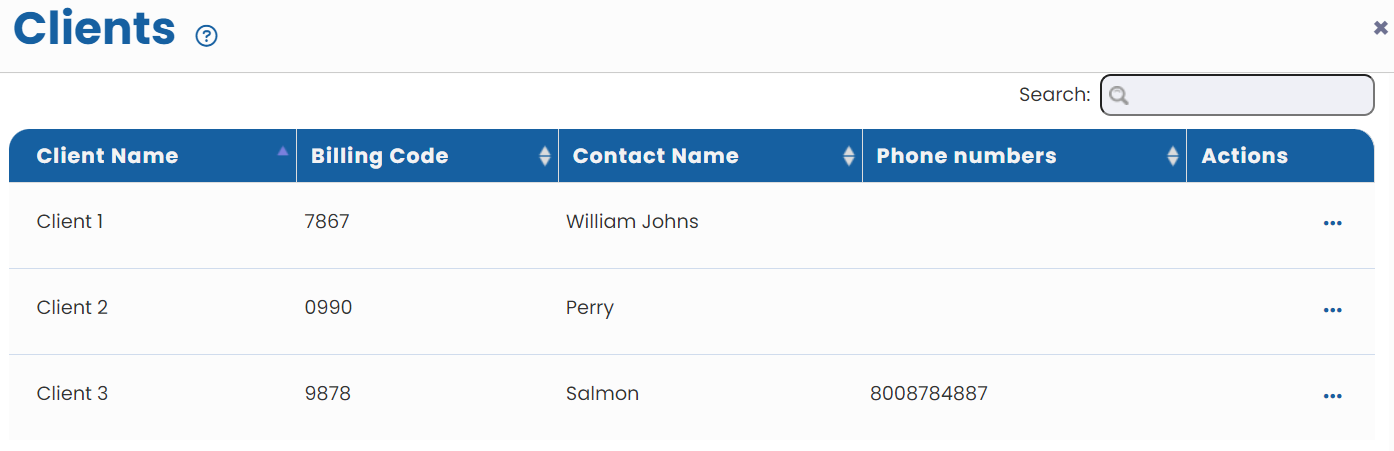Open actions menu for Client 3
Screen dimensions: 1394x451
point(1332,396)
